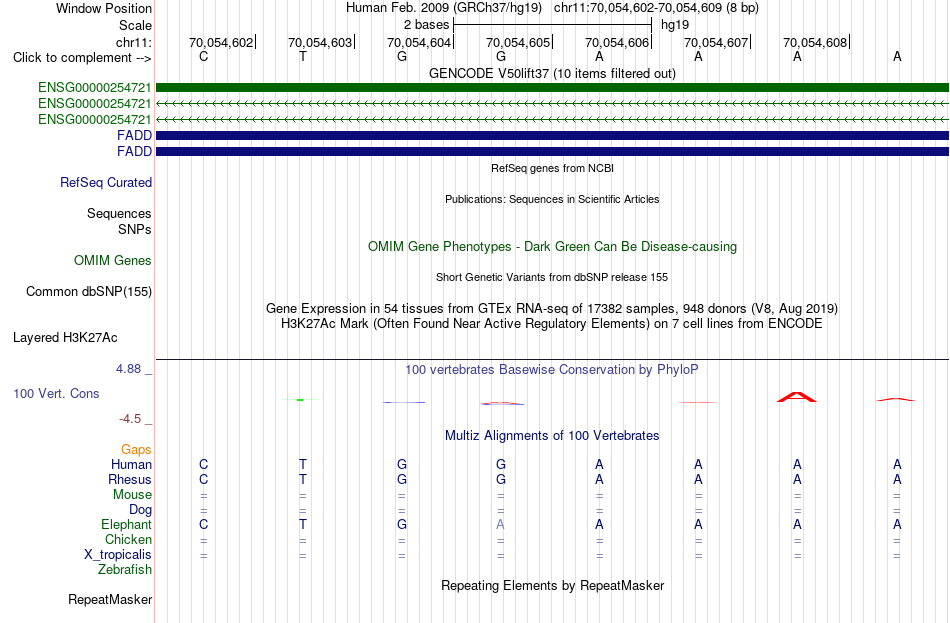Open the Layered H3K27Ac track label

pyautogui.click(x=65, y=338)
